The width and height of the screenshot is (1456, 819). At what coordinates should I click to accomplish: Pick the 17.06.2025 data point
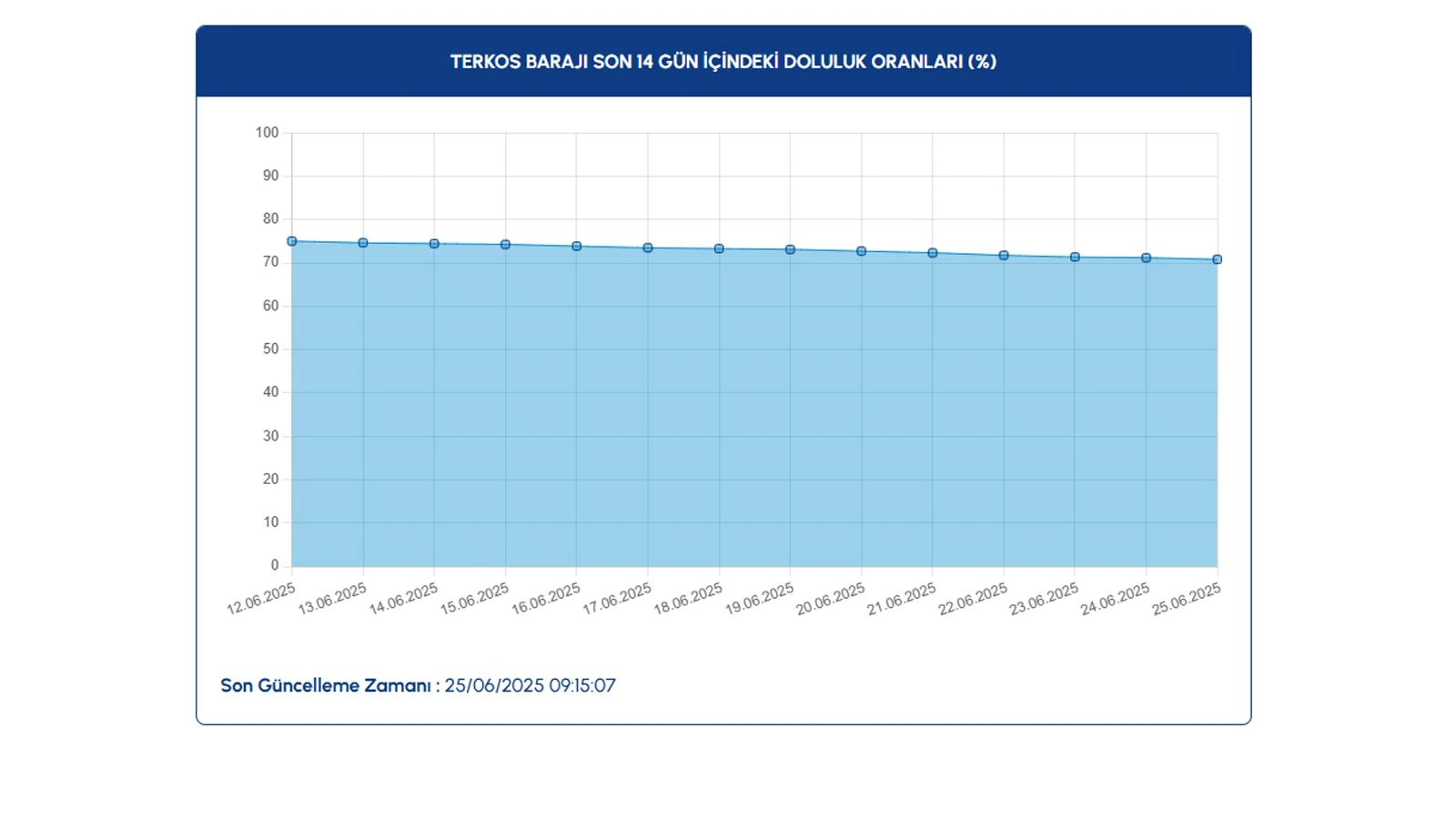(x=648, y=248)
